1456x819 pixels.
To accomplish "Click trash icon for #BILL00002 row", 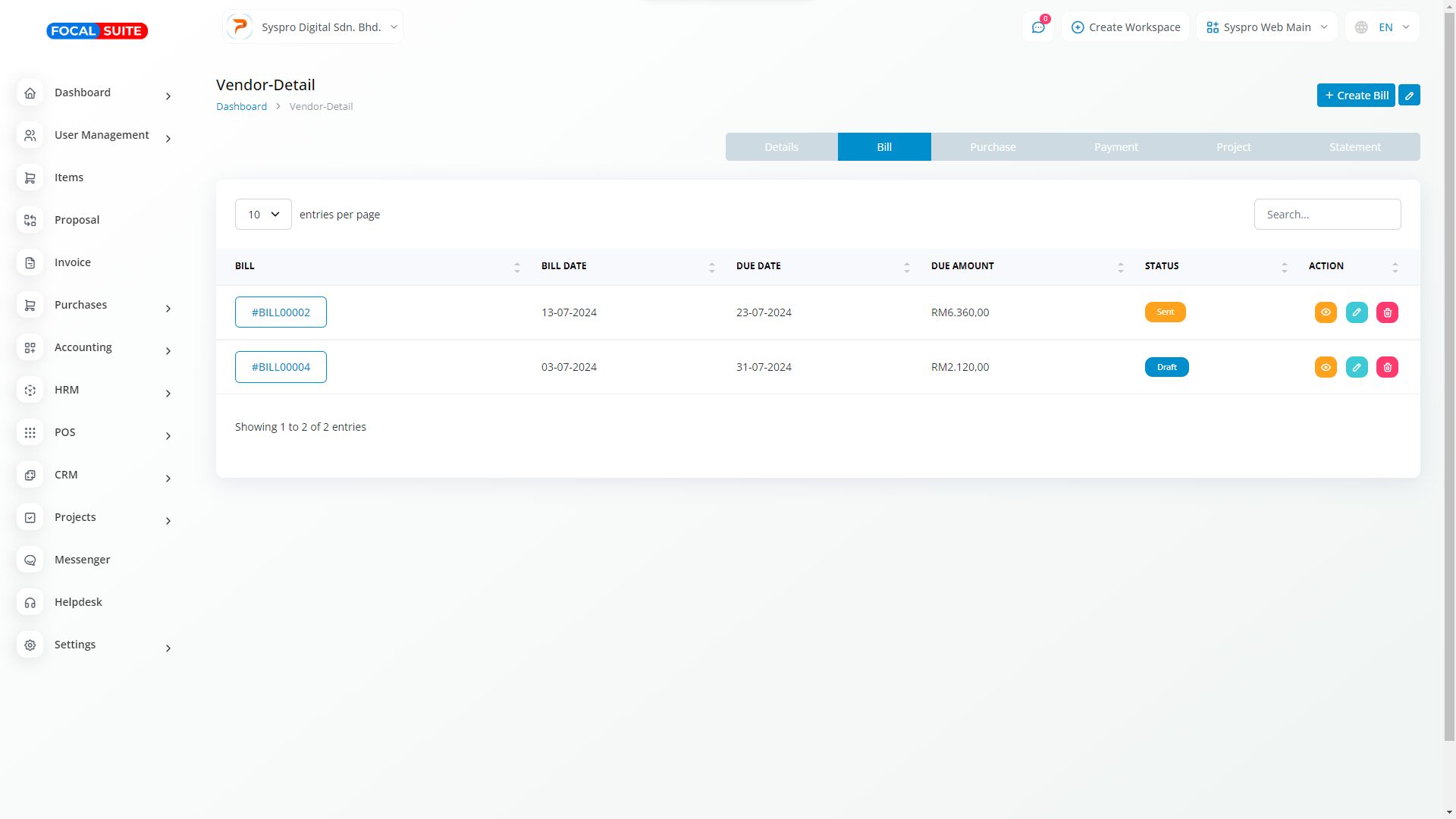I will 1387,312.
